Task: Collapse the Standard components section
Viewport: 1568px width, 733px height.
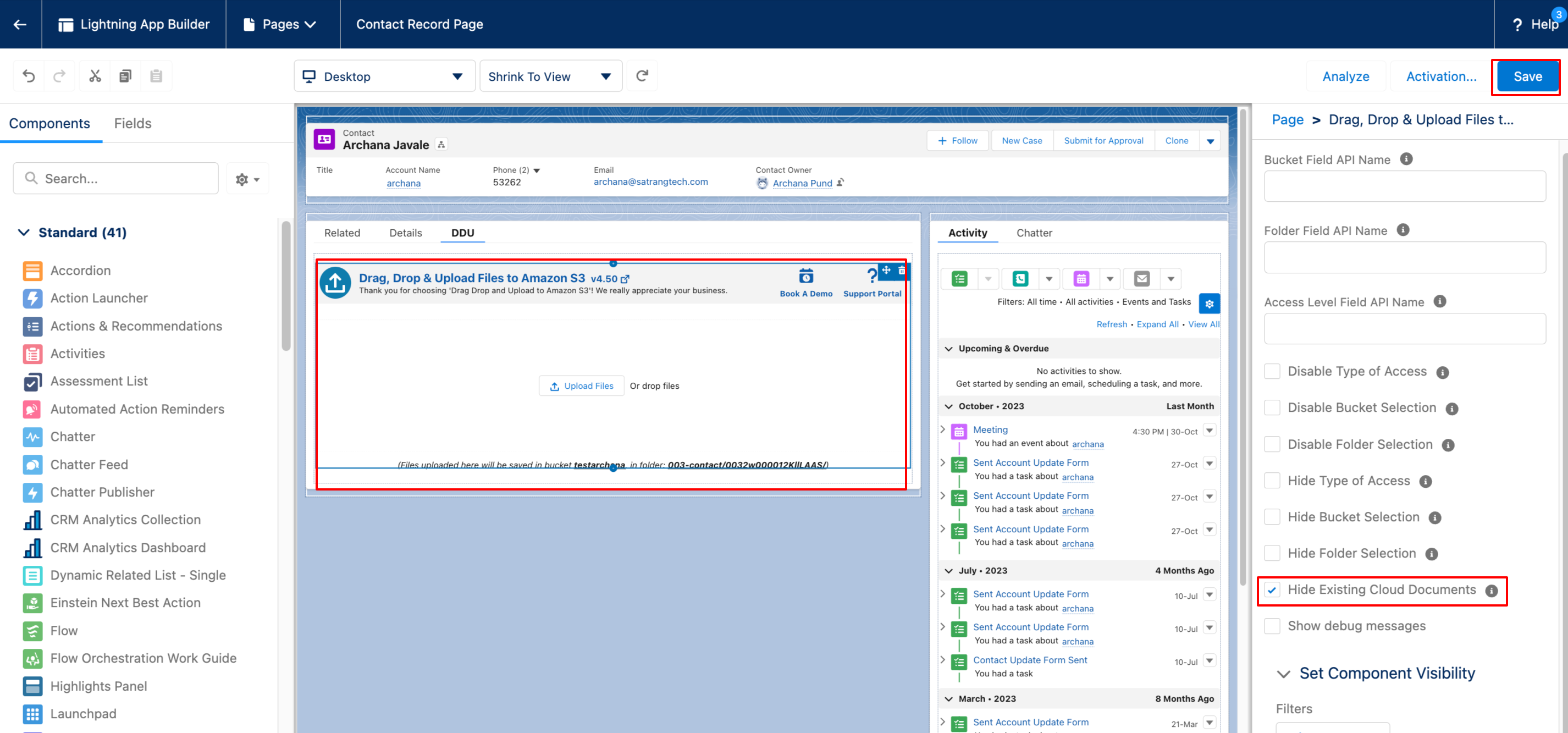Action: [x=24, y=233]
